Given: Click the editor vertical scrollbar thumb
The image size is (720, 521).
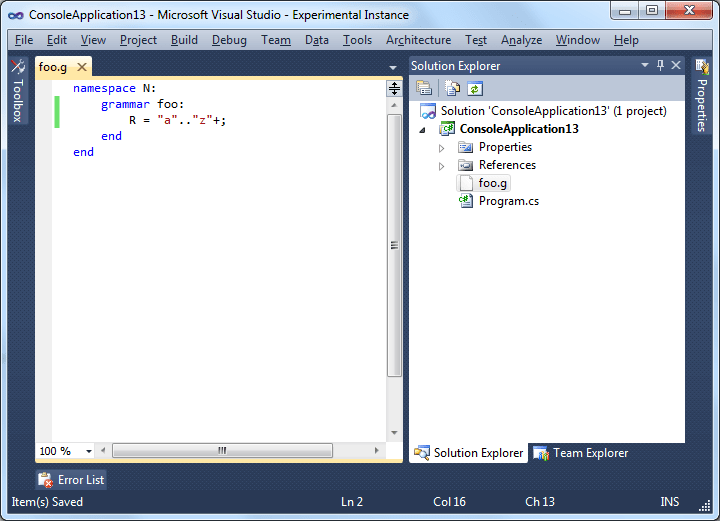Looking at the screenshot, I should click(394, 246).
